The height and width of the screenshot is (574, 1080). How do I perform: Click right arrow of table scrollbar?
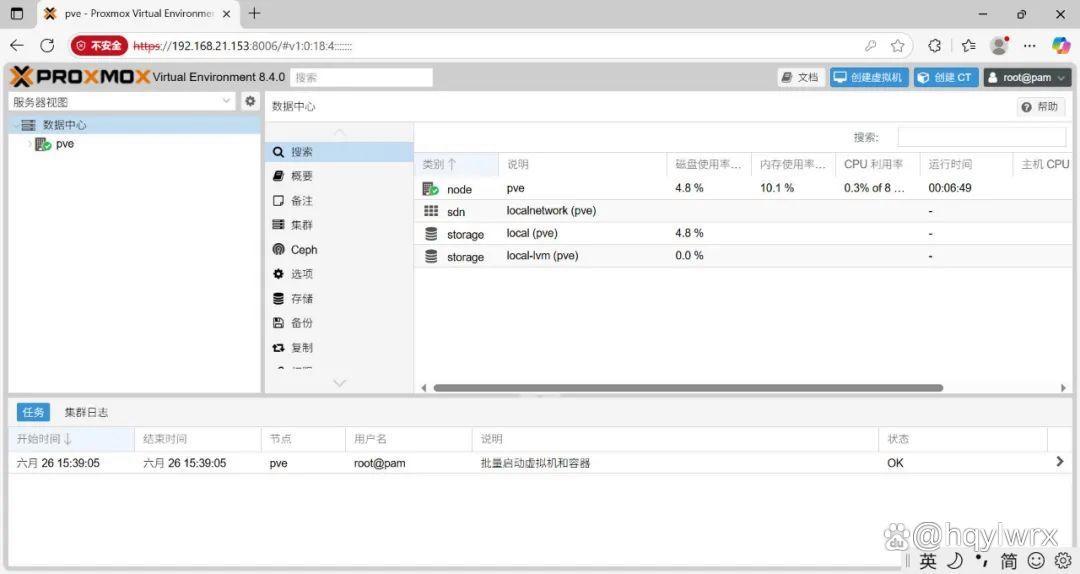point(1063,388)
